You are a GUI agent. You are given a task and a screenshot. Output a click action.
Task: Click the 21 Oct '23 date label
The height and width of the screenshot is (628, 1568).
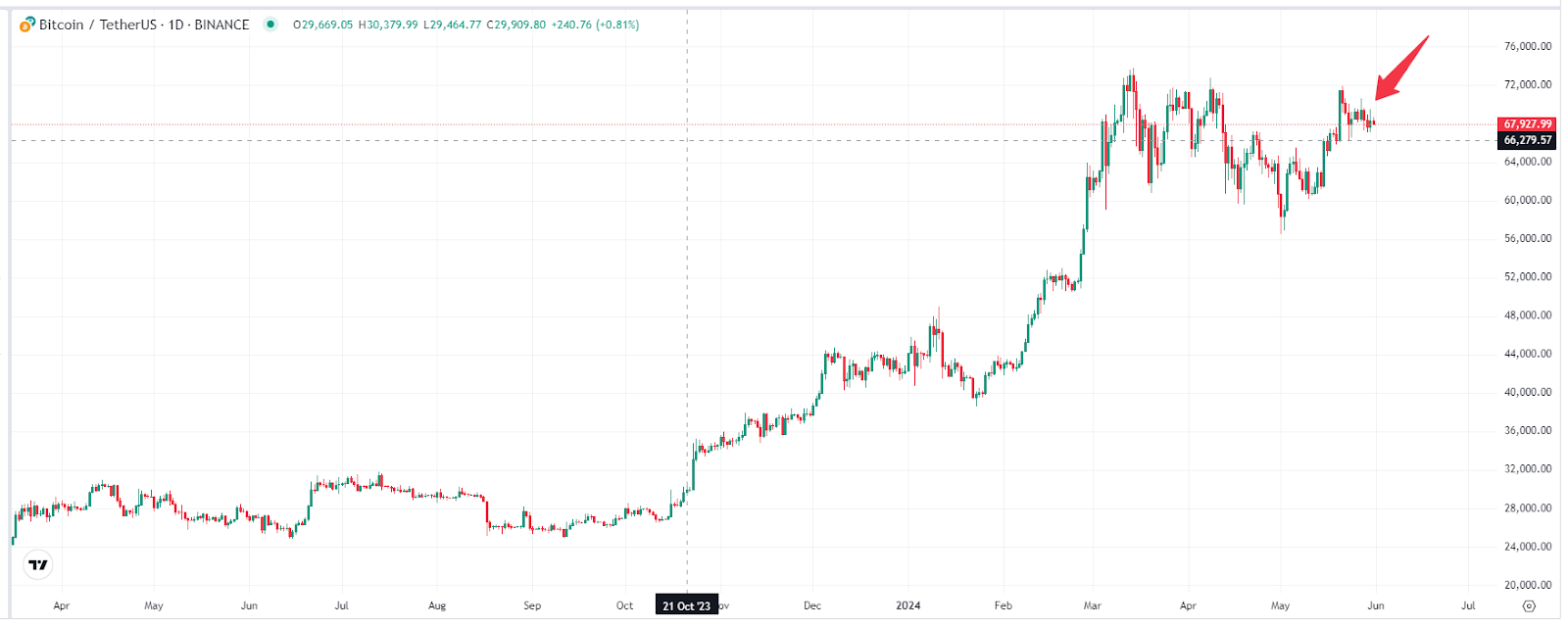(686, 606)
